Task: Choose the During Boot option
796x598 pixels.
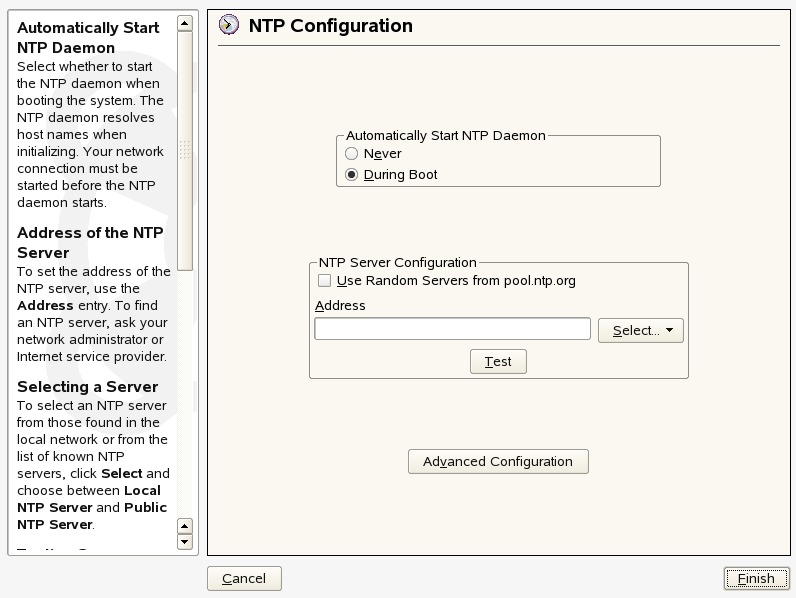Action: [x=351, y=174]
